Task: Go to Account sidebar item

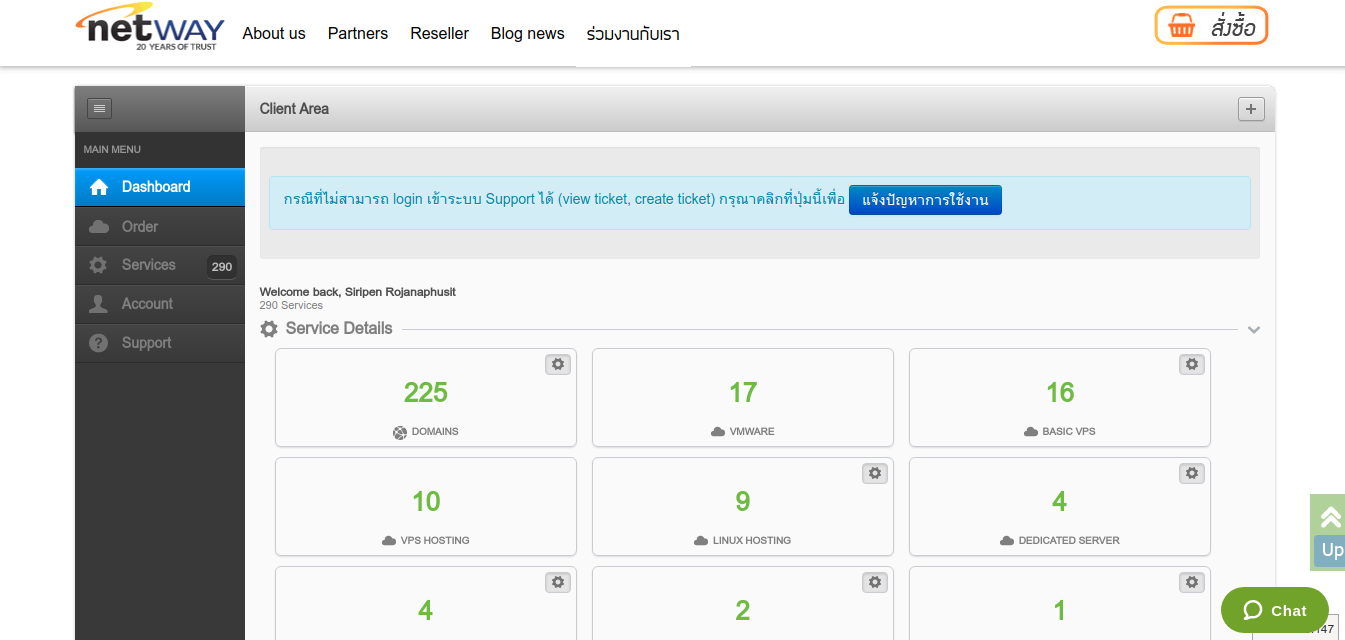Action: 147,304
